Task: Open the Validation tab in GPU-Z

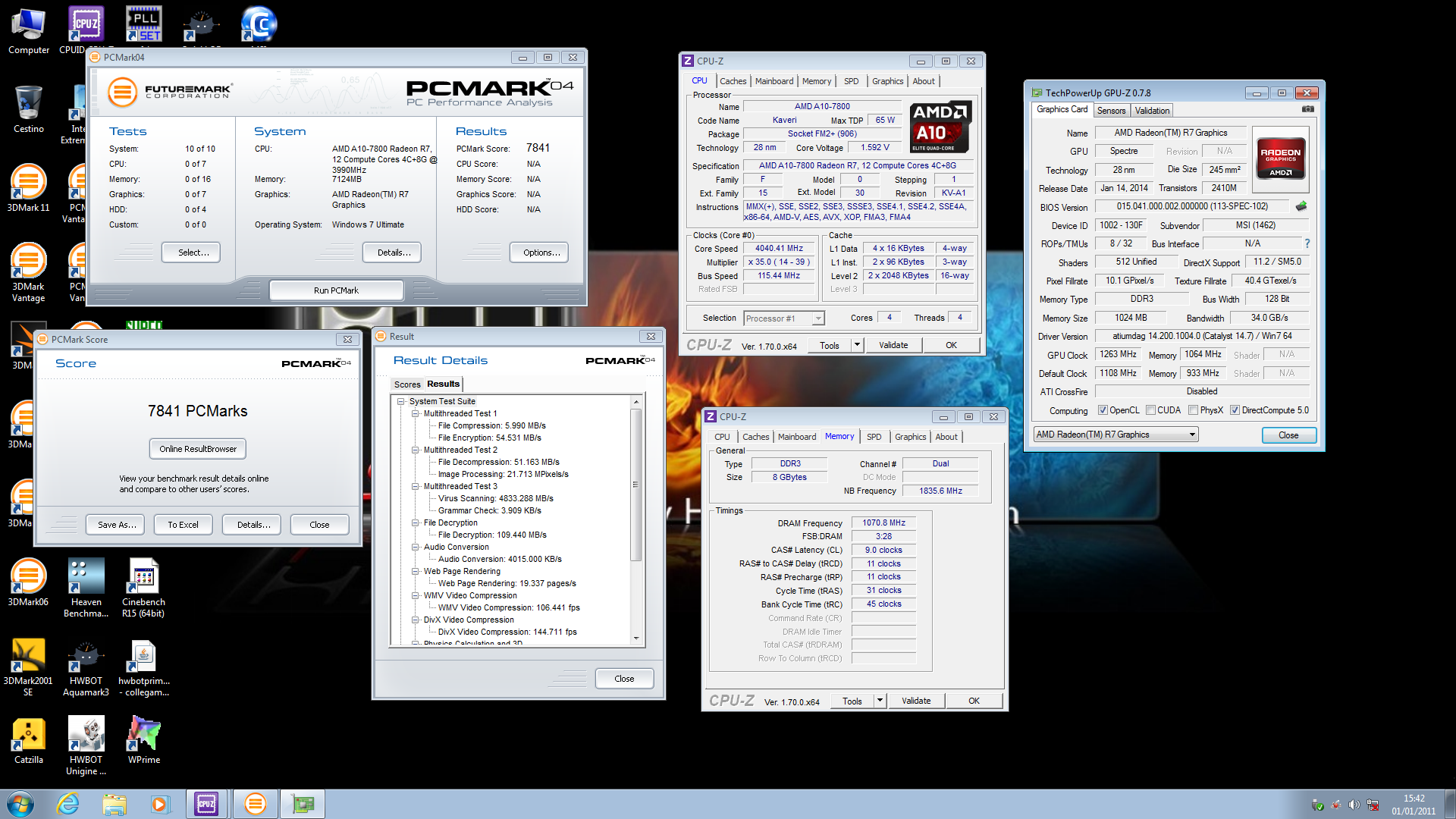Action: [x=1152, y=111]
